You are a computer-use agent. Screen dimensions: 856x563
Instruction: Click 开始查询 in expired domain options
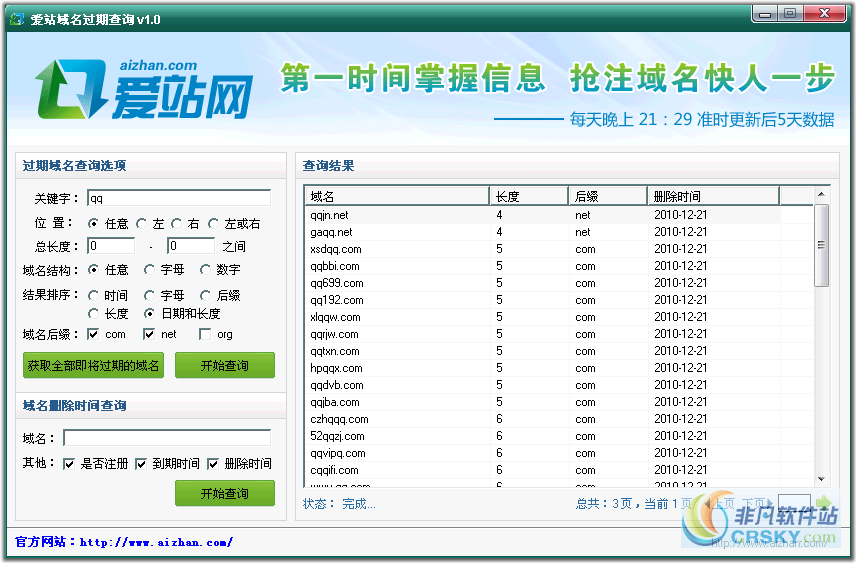point(224,365)
